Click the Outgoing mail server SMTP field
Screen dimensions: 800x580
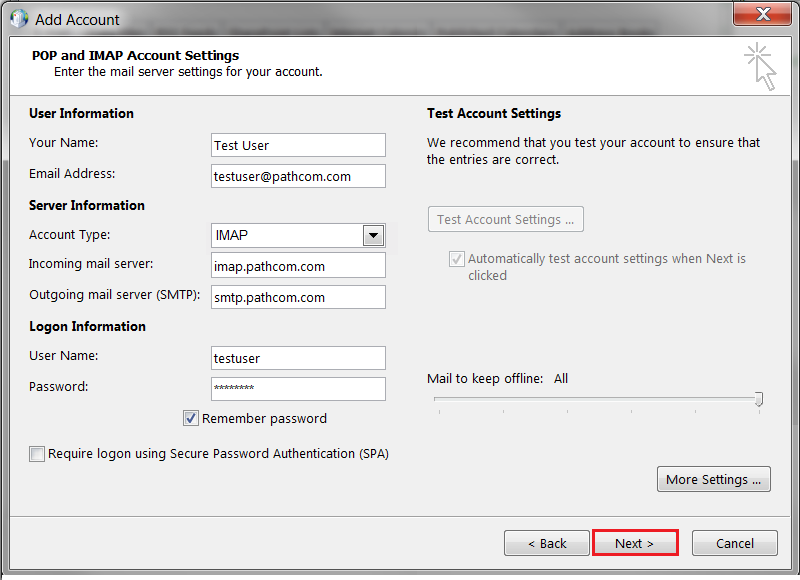click(297, 297)
